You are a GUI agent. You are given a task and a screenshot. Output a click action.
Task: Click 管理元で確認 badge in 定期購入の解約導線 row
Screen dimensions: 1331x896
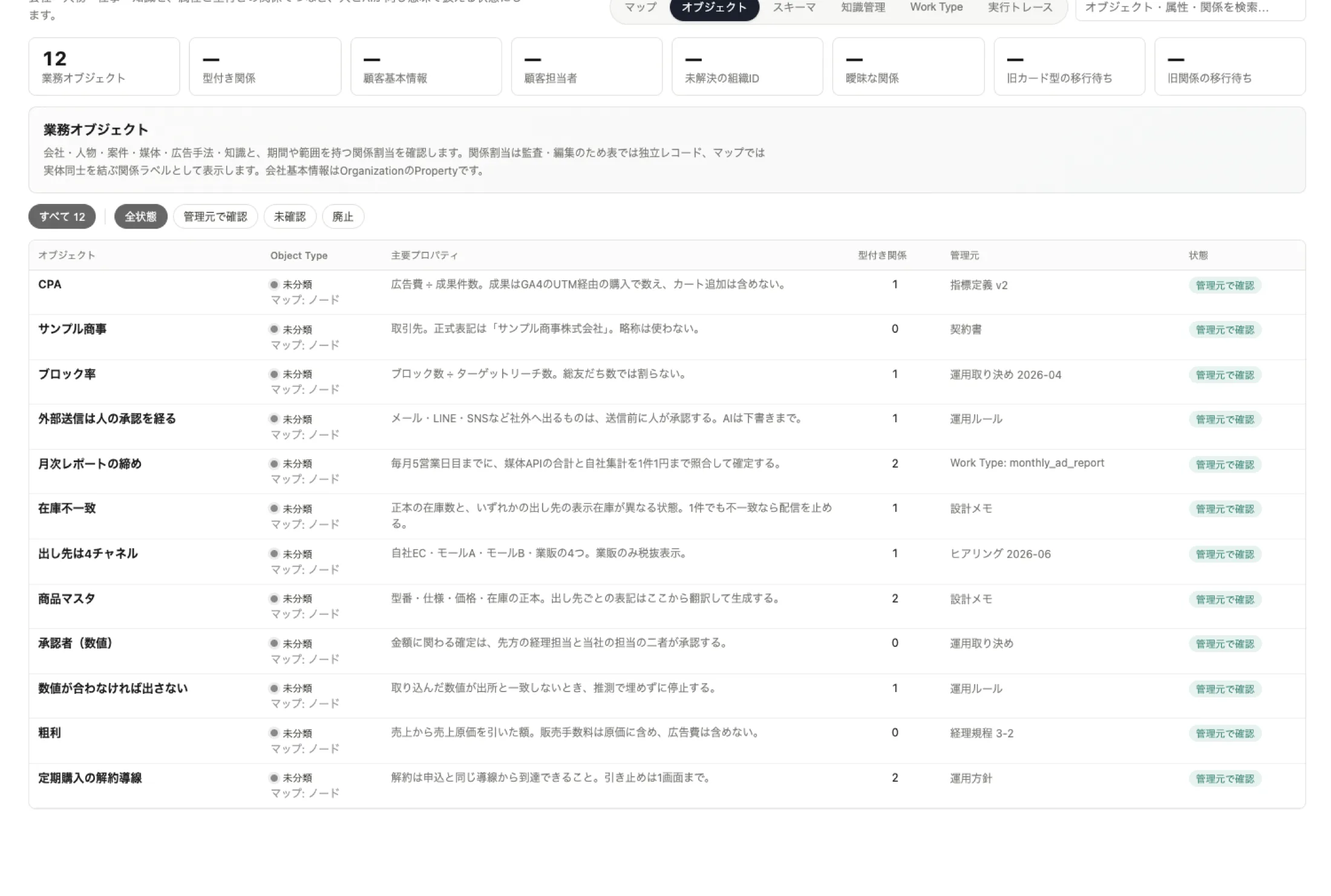click(x=1225, y=778)
